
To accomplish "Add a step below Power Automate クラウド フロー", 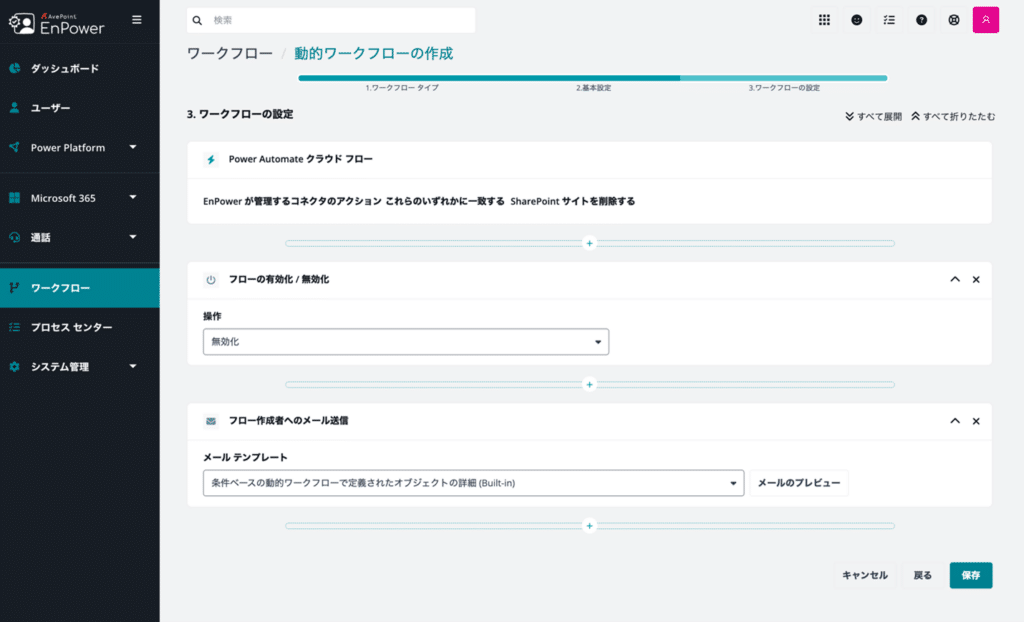I will pos(590,243).
